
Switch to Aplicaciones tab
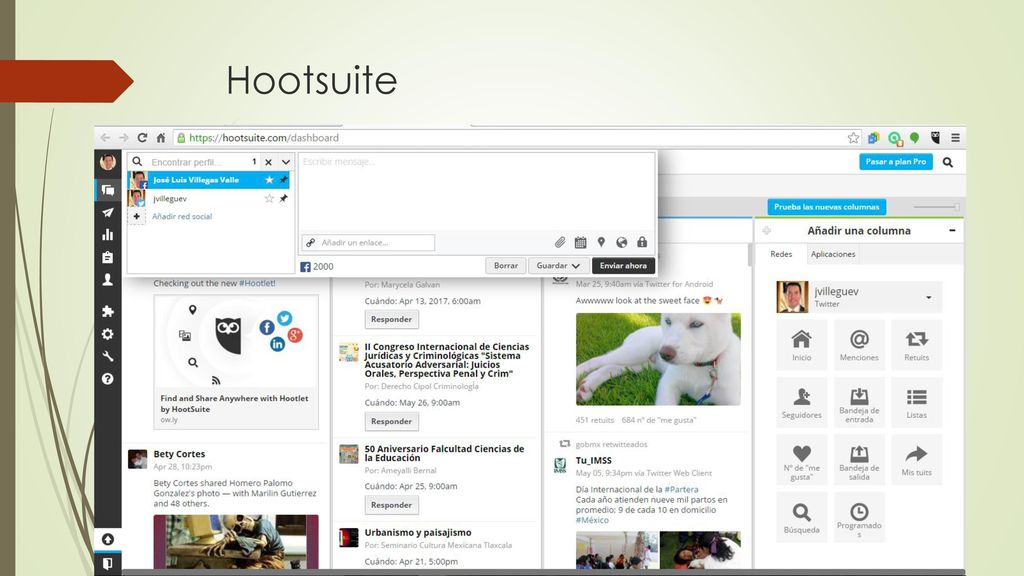833,254
